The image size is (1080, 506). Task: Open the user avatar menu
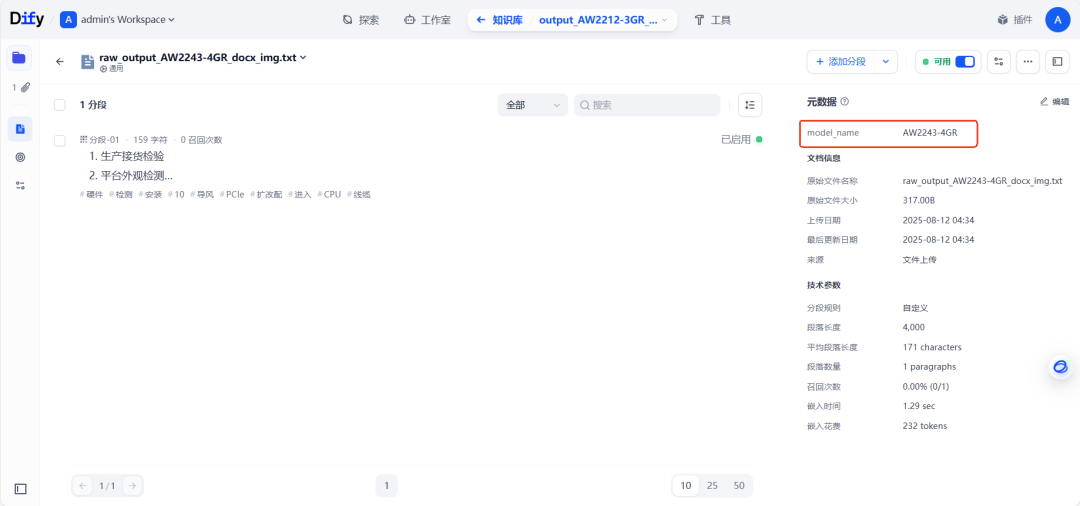pos(1057,20)
